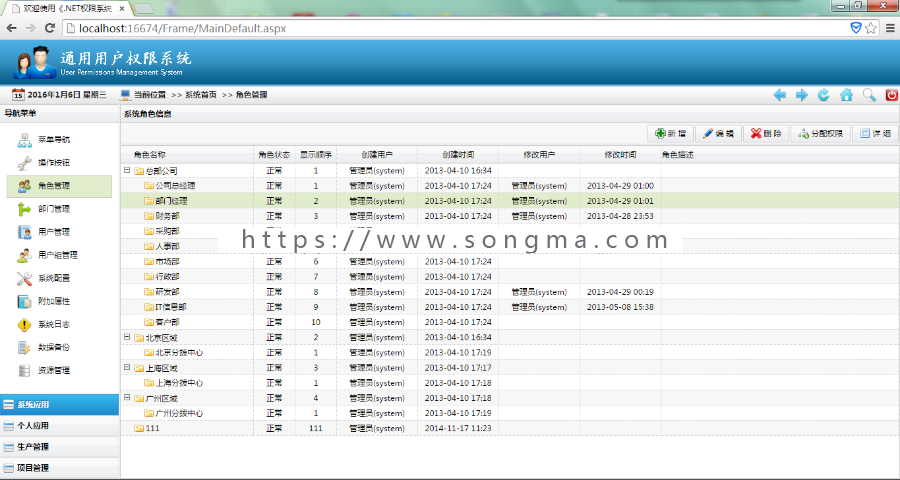Click the blue forward arrow in the app toolbar

[802, 95]
